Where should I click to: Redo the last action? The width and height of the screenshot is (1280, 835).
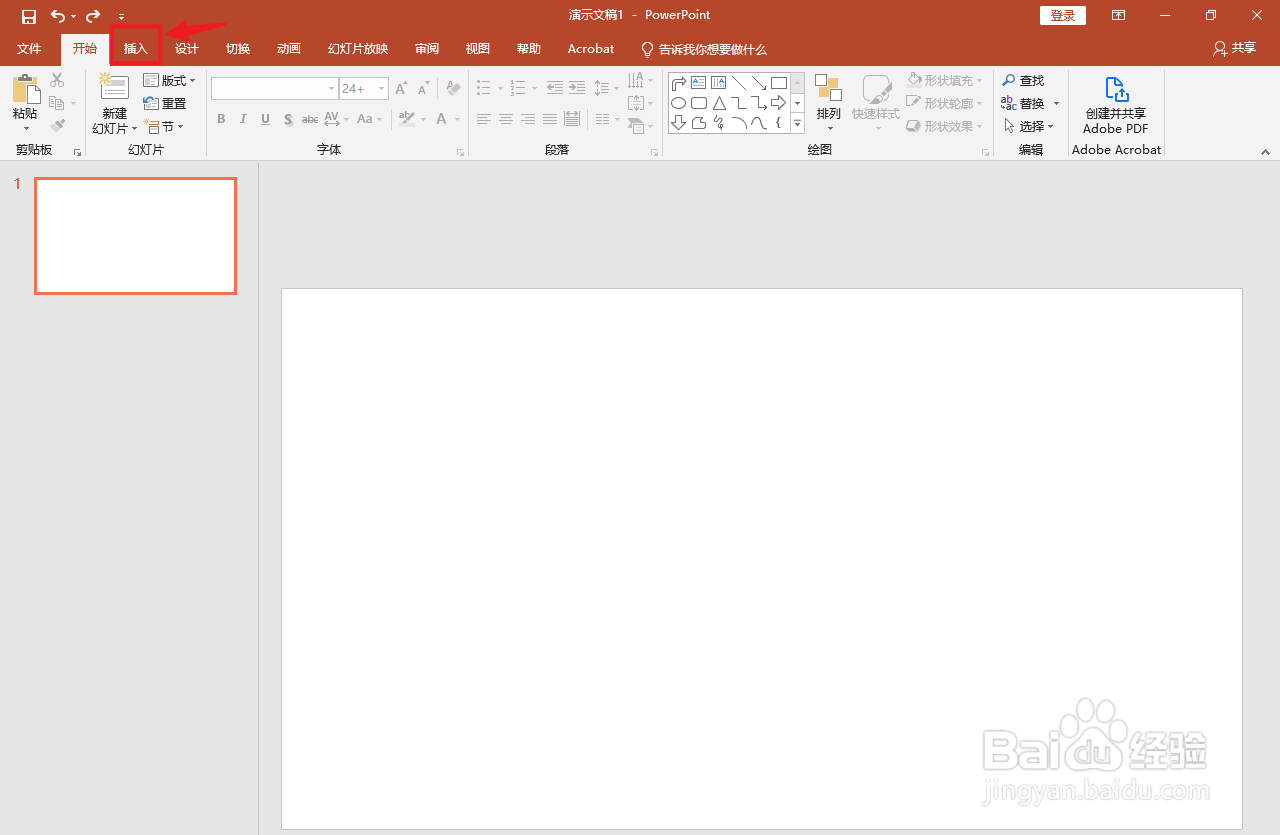[x=93, y=16]
